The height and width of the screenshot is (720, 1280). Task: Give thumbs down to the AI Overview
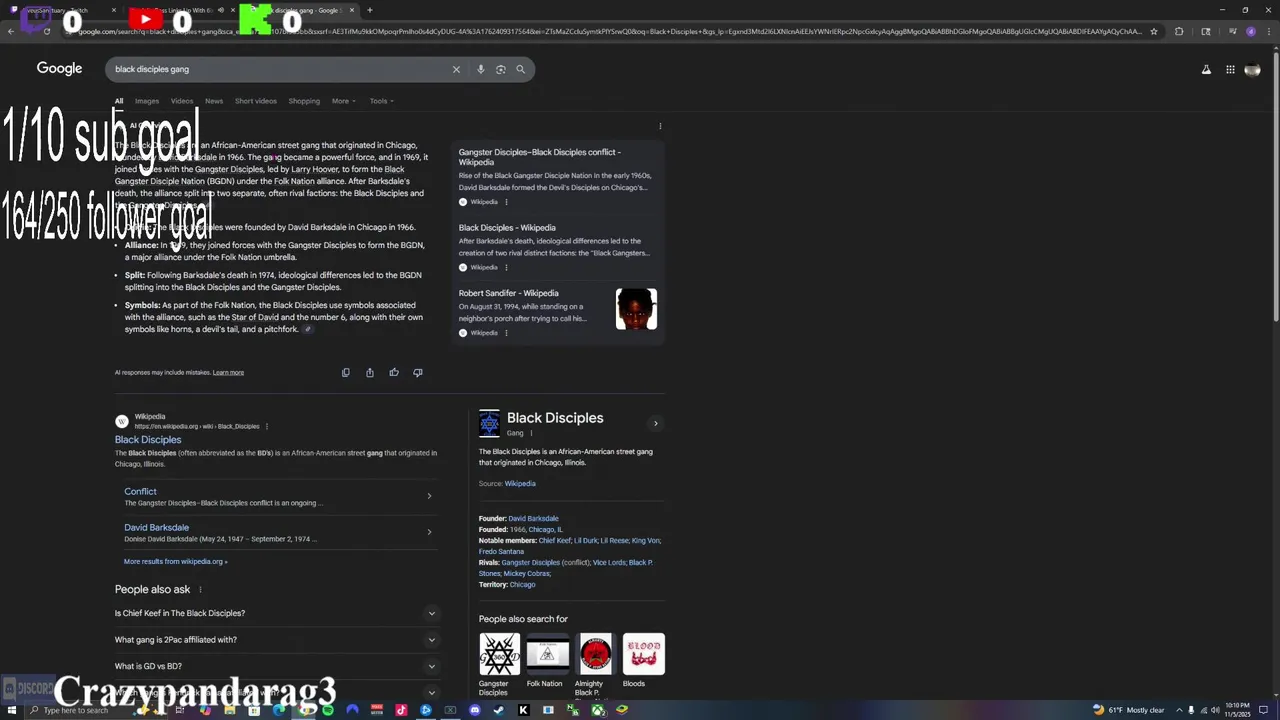[x=418, y=372]
